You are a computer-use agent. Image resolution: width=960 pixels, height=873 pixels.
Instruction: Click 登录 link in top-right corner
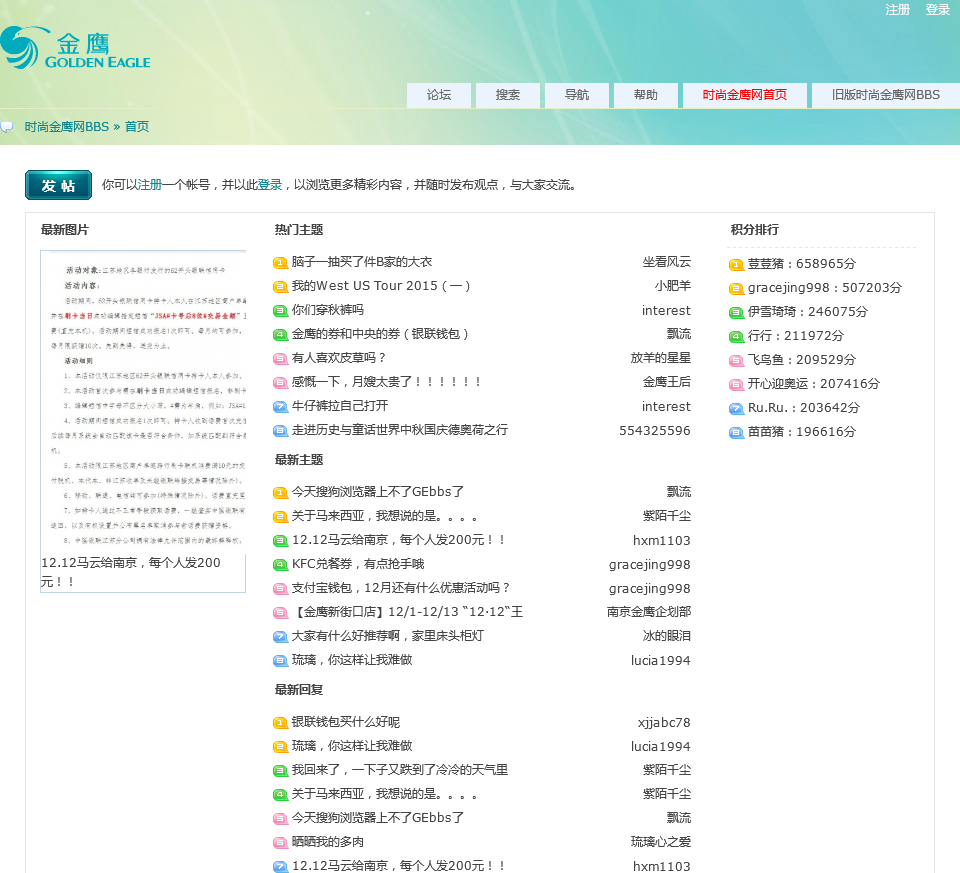(937, 10)
